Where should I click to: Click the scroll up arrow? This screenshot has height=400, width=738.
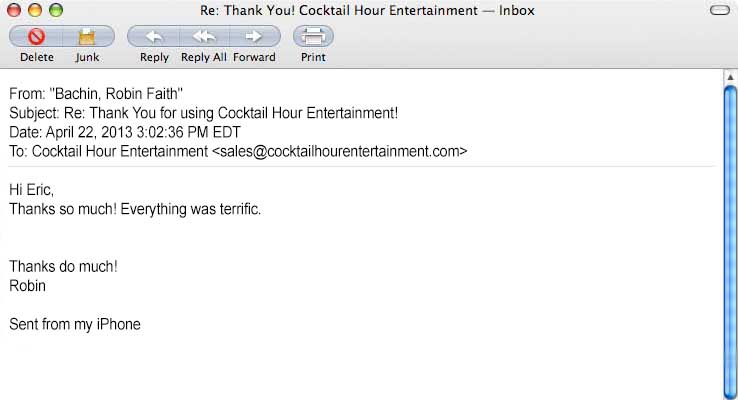(729, 77)
